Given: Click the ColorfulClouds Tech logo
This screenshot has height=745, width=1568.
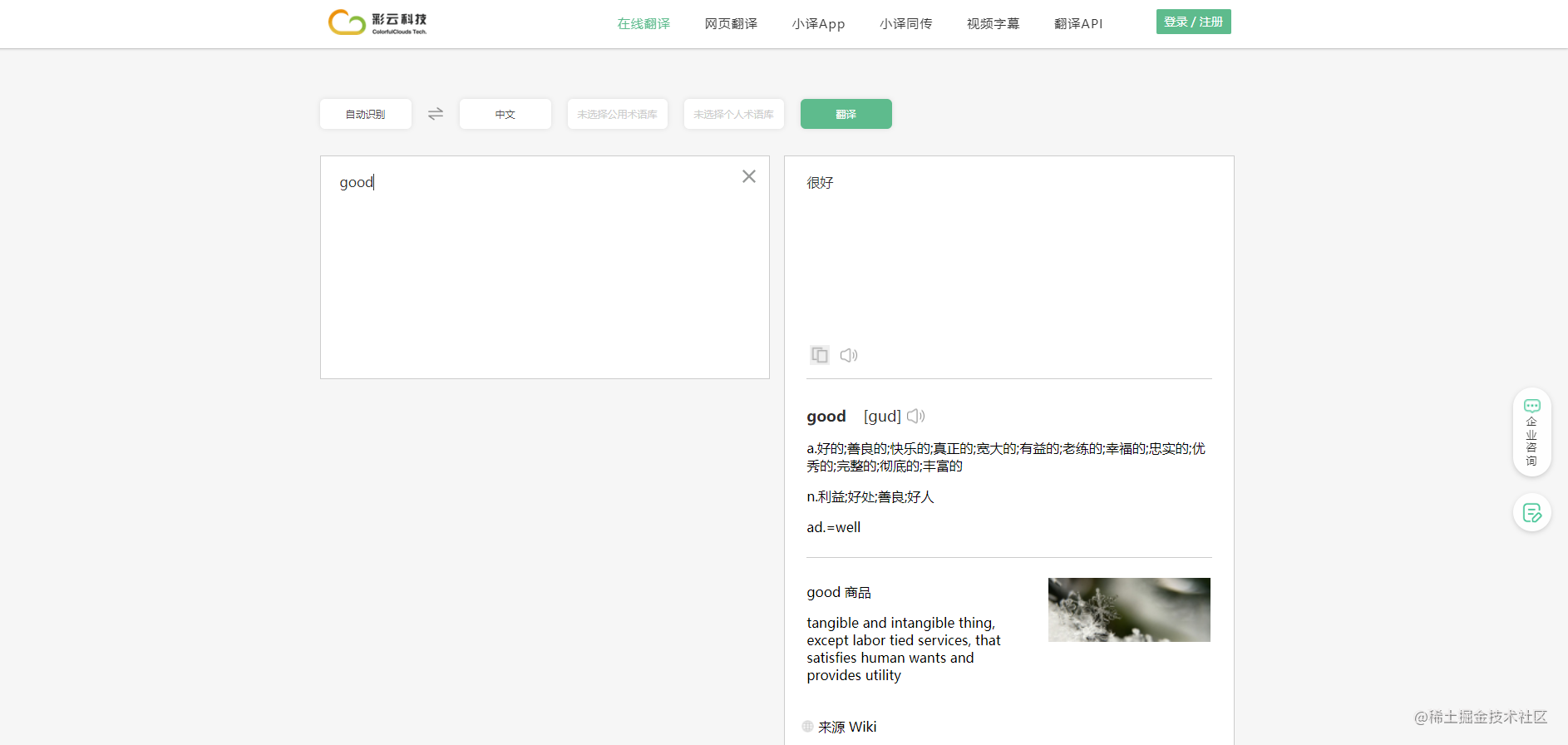Looking at the screenshot, I should pos(377,22).
